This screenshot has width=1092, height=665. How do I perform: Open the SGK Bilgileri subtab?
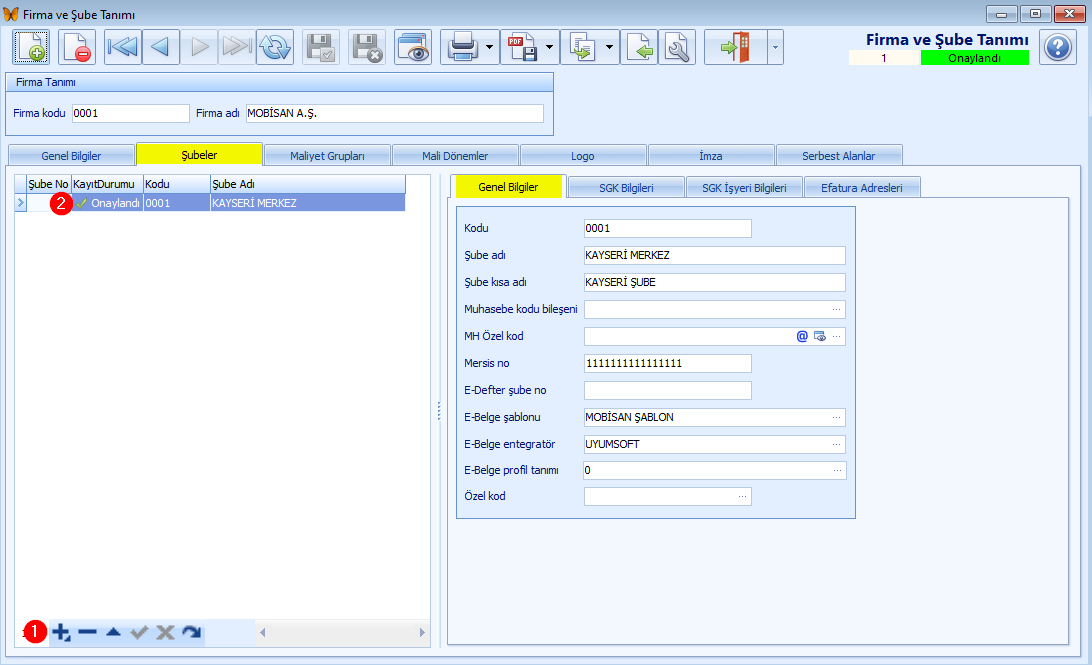pyautogui.click(x=626, y=188)
